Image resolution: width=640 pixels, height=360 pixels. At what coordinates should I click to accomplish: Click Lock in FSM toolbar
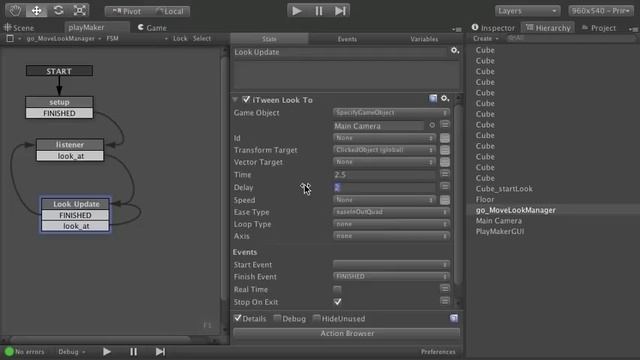[x=180, y=38]
